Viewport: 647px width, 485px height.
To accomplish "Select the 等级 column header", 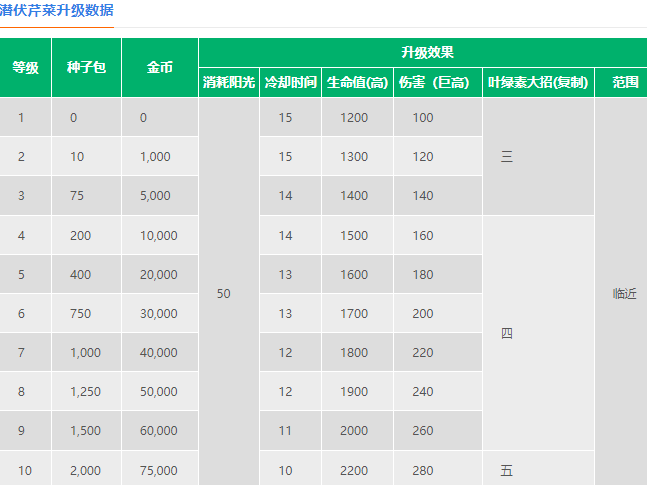I will pos(26,68).
